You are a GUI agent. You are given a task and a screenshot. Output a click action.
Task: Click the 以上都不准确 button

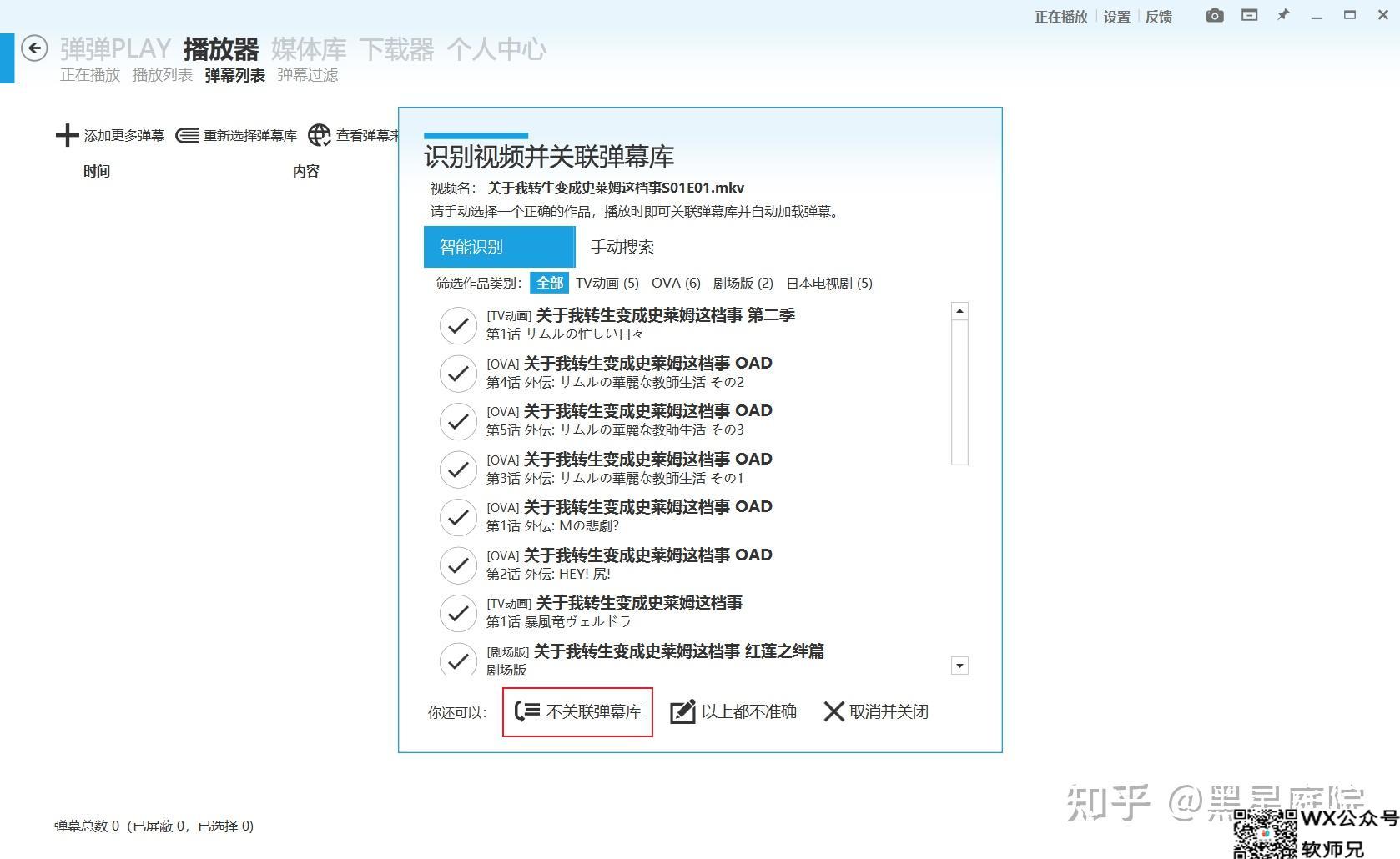pyautogui.click(x=733, y=711)
